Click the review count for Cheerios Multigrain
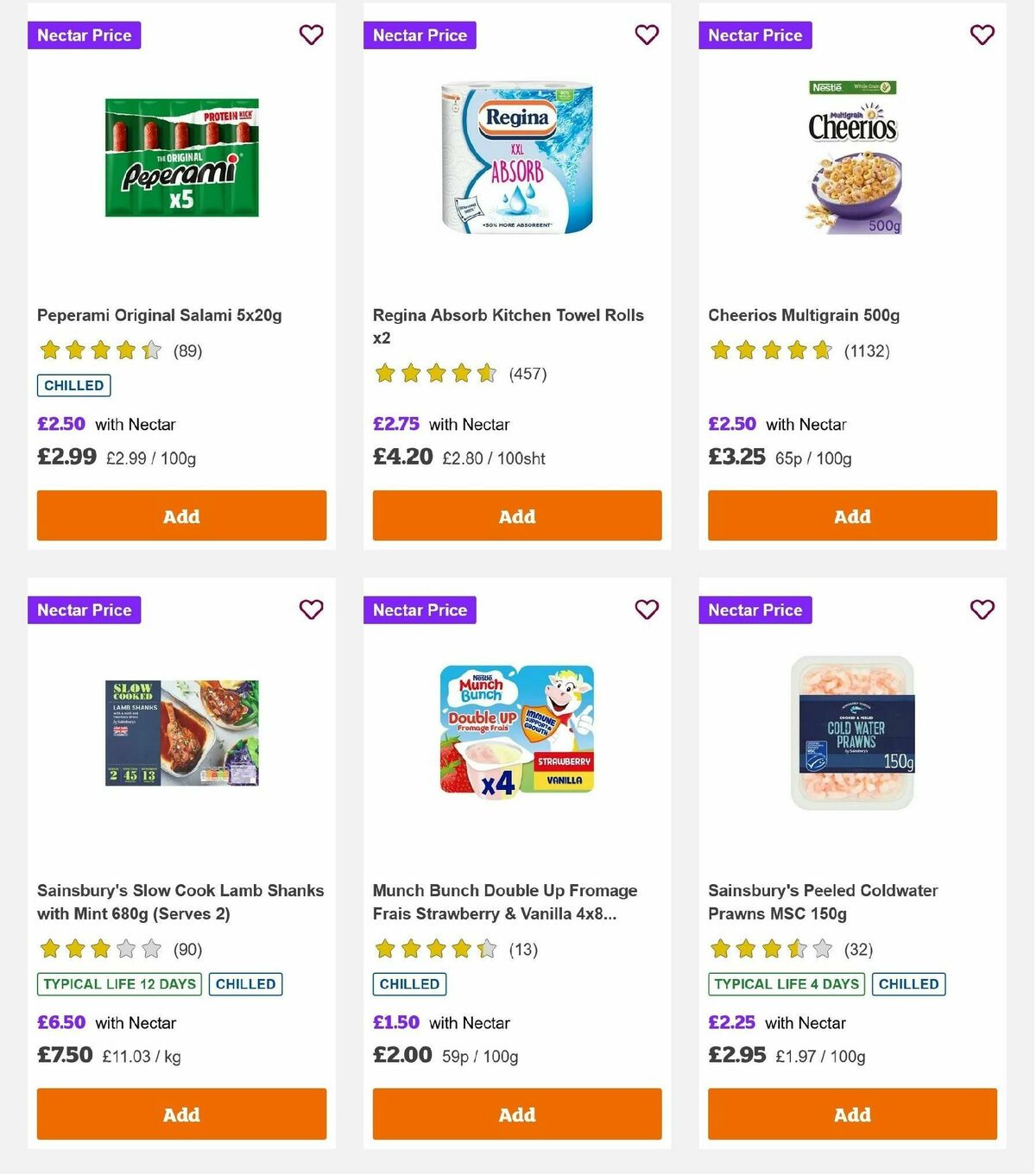 [867, 351]
